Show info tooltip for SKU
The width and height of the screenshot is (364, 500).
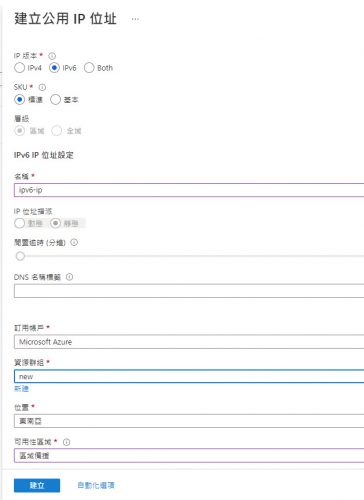coord(42,87)
